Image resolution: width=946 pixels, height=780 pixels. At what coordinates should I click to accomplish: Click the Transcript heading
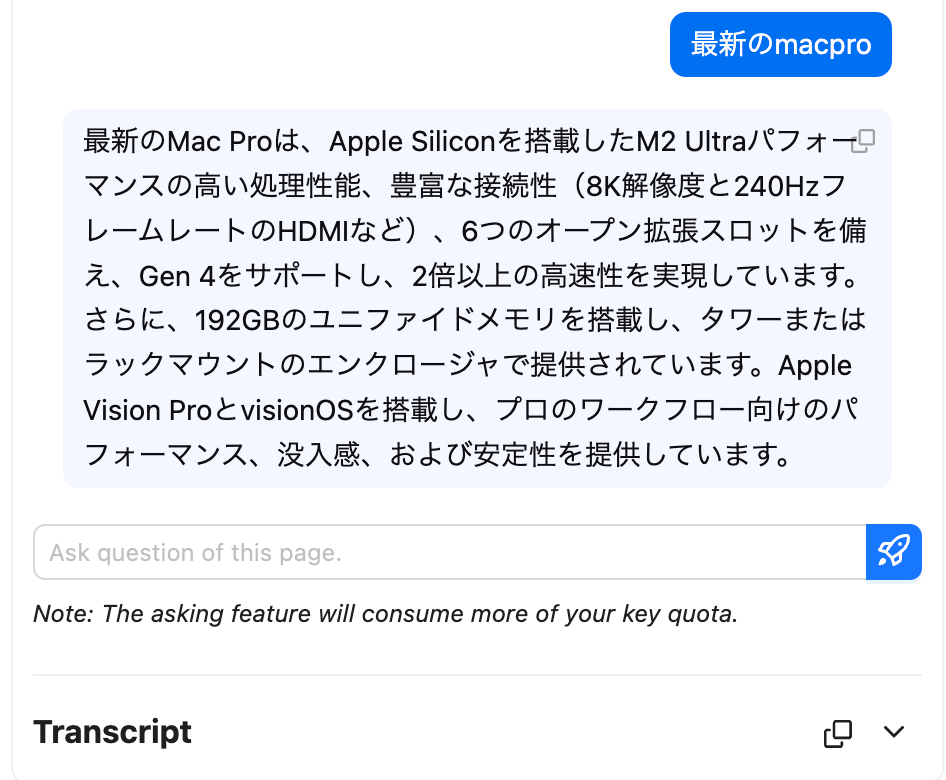[112, 732]
